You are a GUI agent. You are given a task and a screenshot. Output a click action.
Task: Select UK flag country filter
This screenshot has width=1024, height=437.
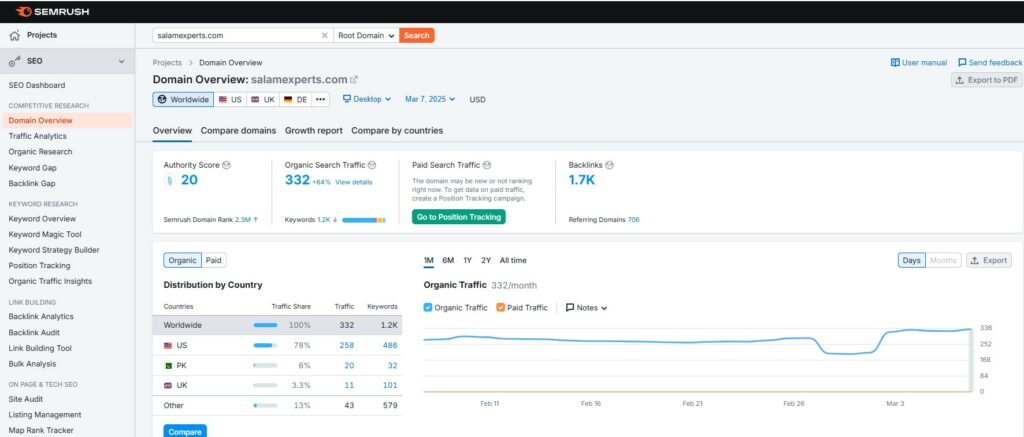point(263,99)
